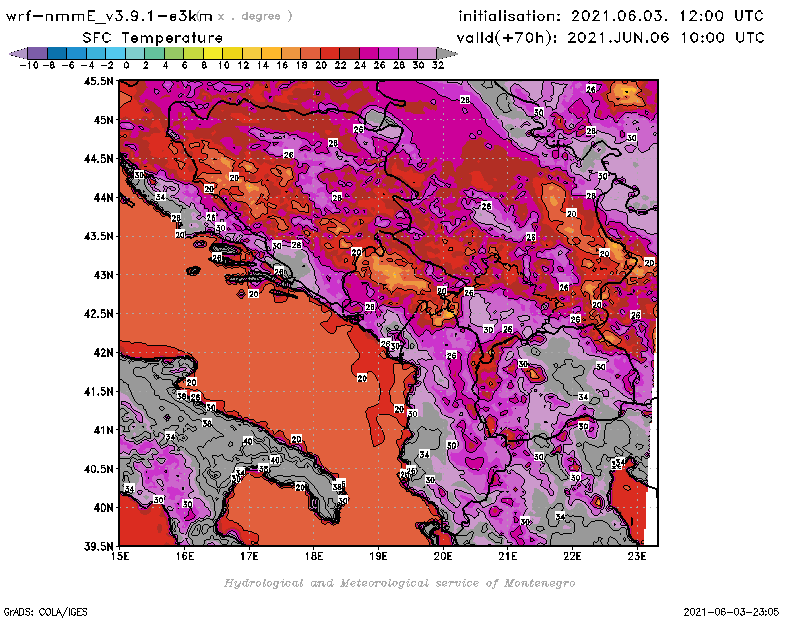800x618 pixels.
Task: Click the model title 'wrf-nmmE_v3.9.1-e3km'
Action: (x=109, y=16)
